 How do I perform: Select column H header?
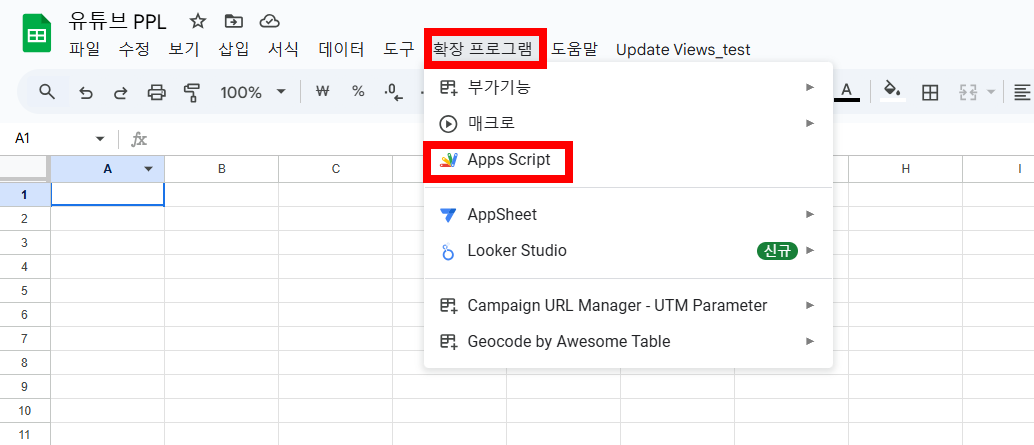[905, 169]
